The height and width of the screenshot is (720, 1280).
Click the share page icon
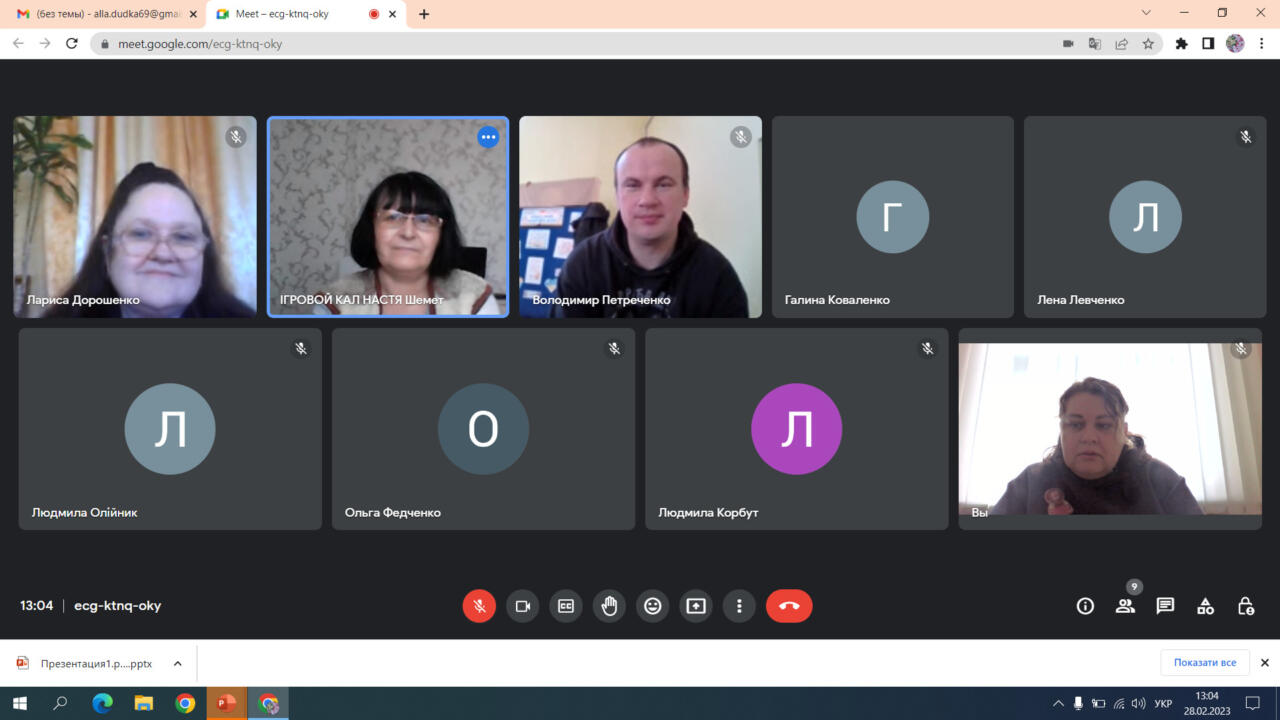point(1122,44)
